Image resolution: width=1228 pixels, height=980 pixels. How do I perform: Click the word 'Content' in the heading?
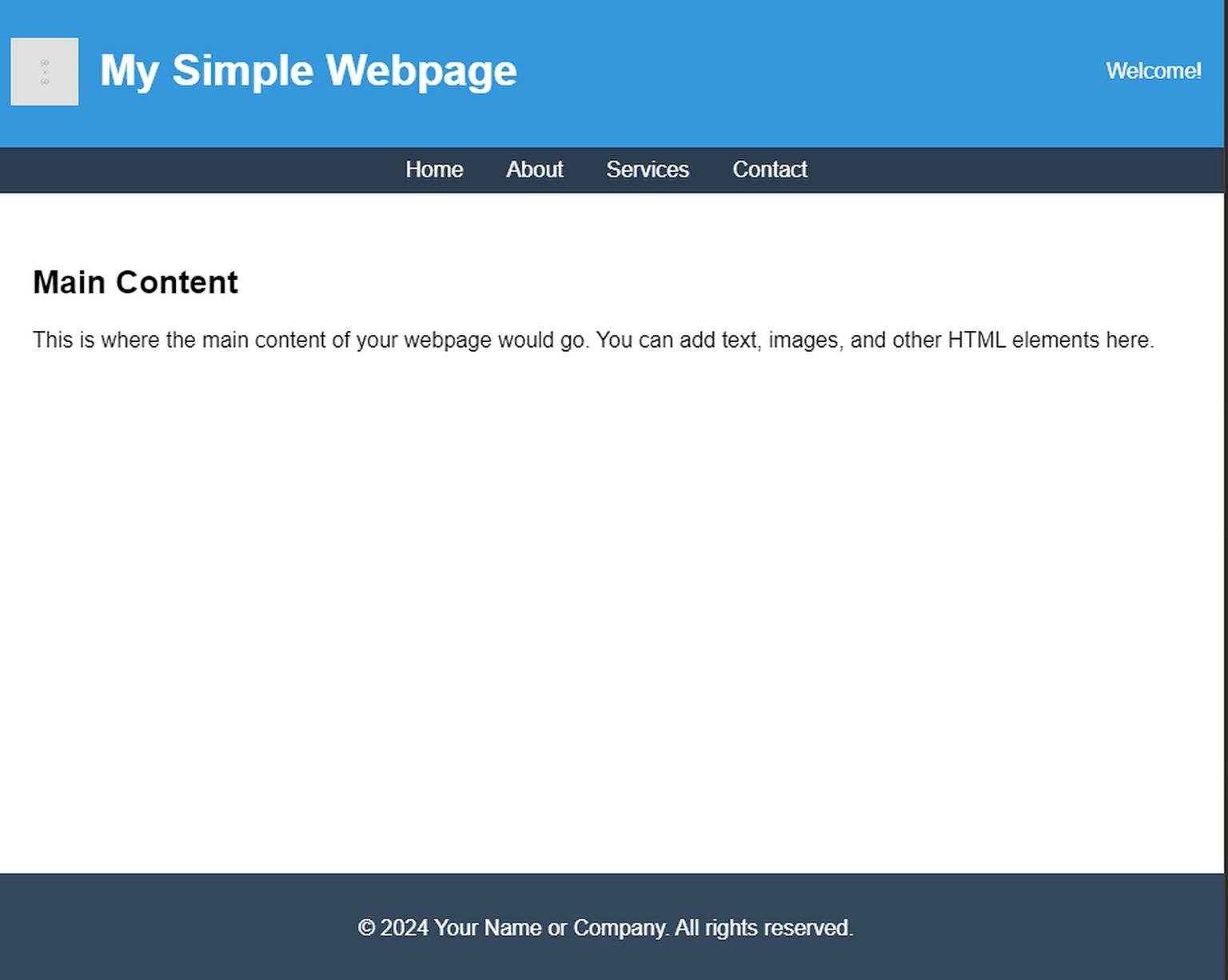pos(177,283)
